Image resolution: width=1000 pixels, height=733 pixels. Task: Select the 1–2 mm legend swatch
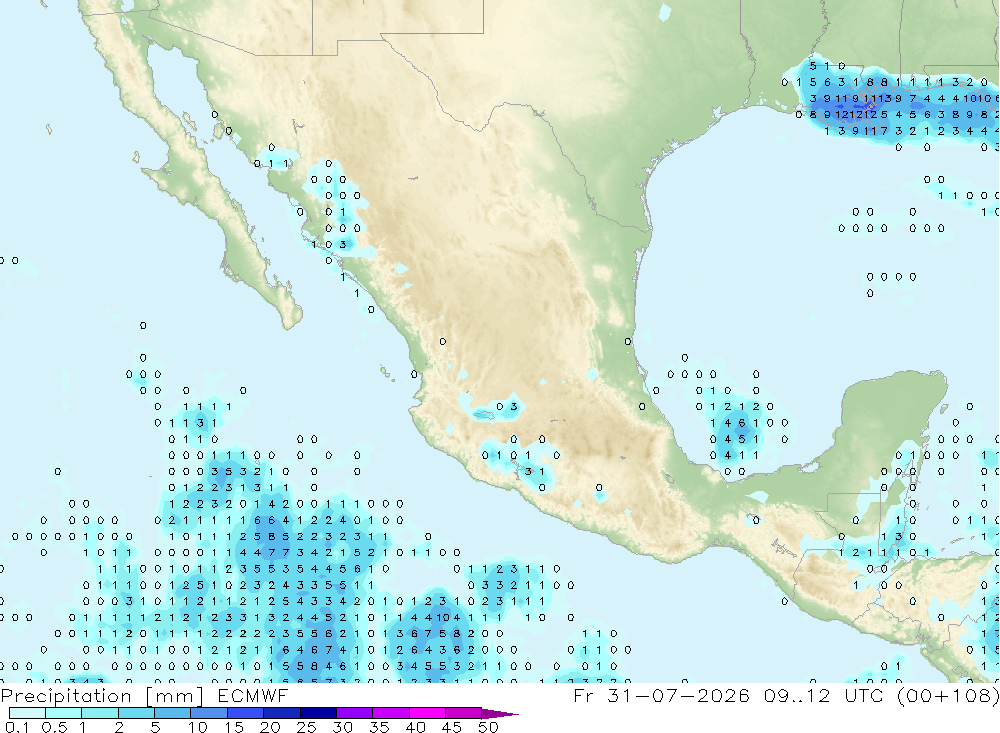point(100,713)
